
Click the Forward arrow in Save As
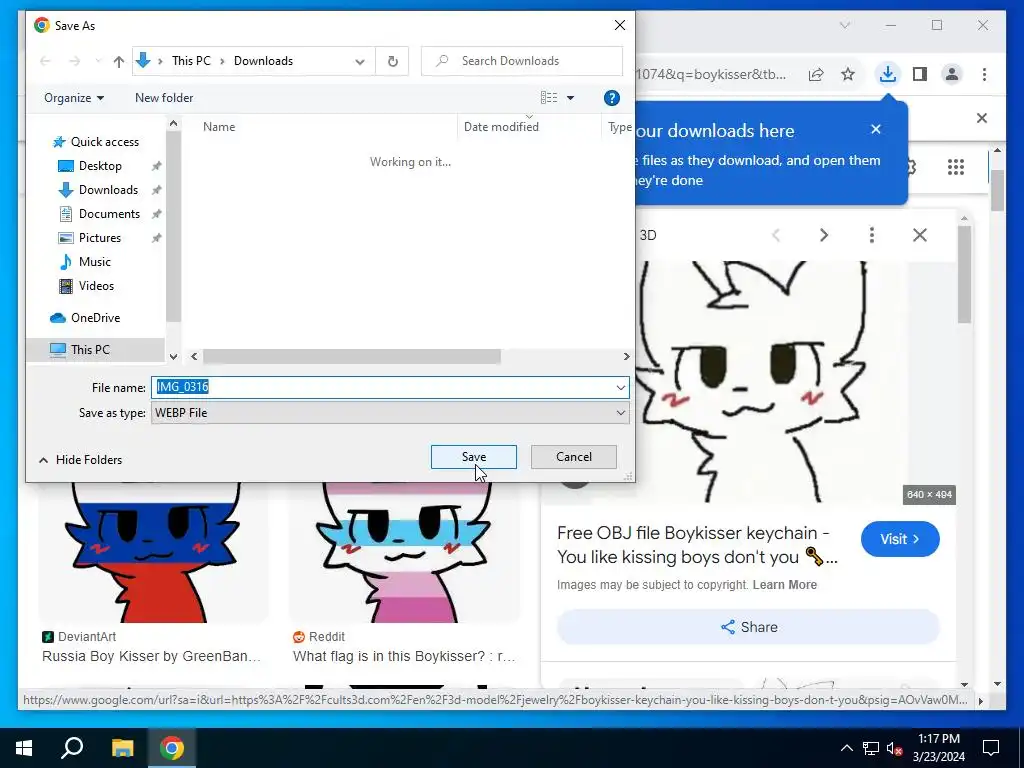[x=74, y=61]
